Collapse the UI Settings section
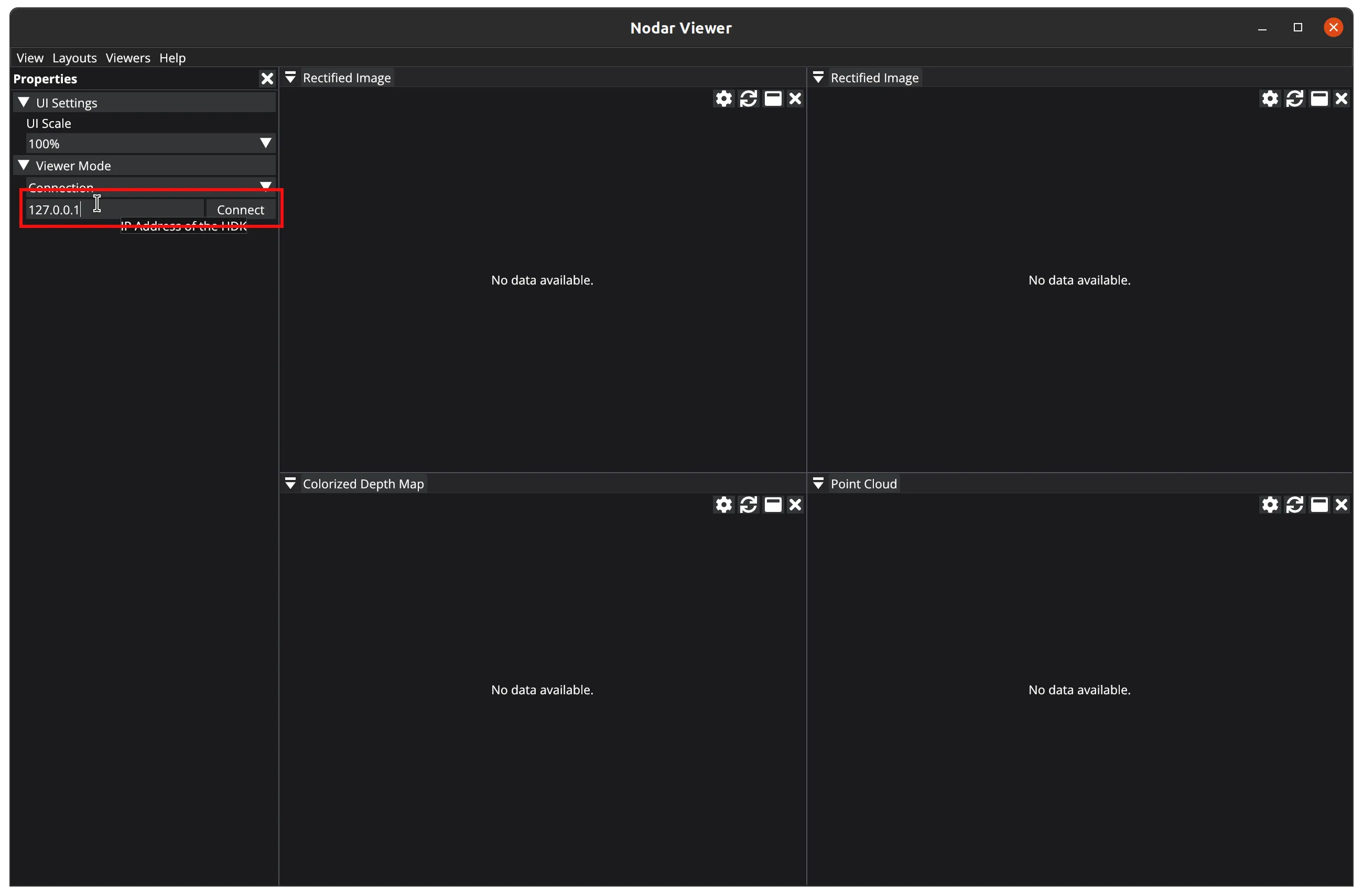The image size is (1363, 896). click(x=24, y=103)
